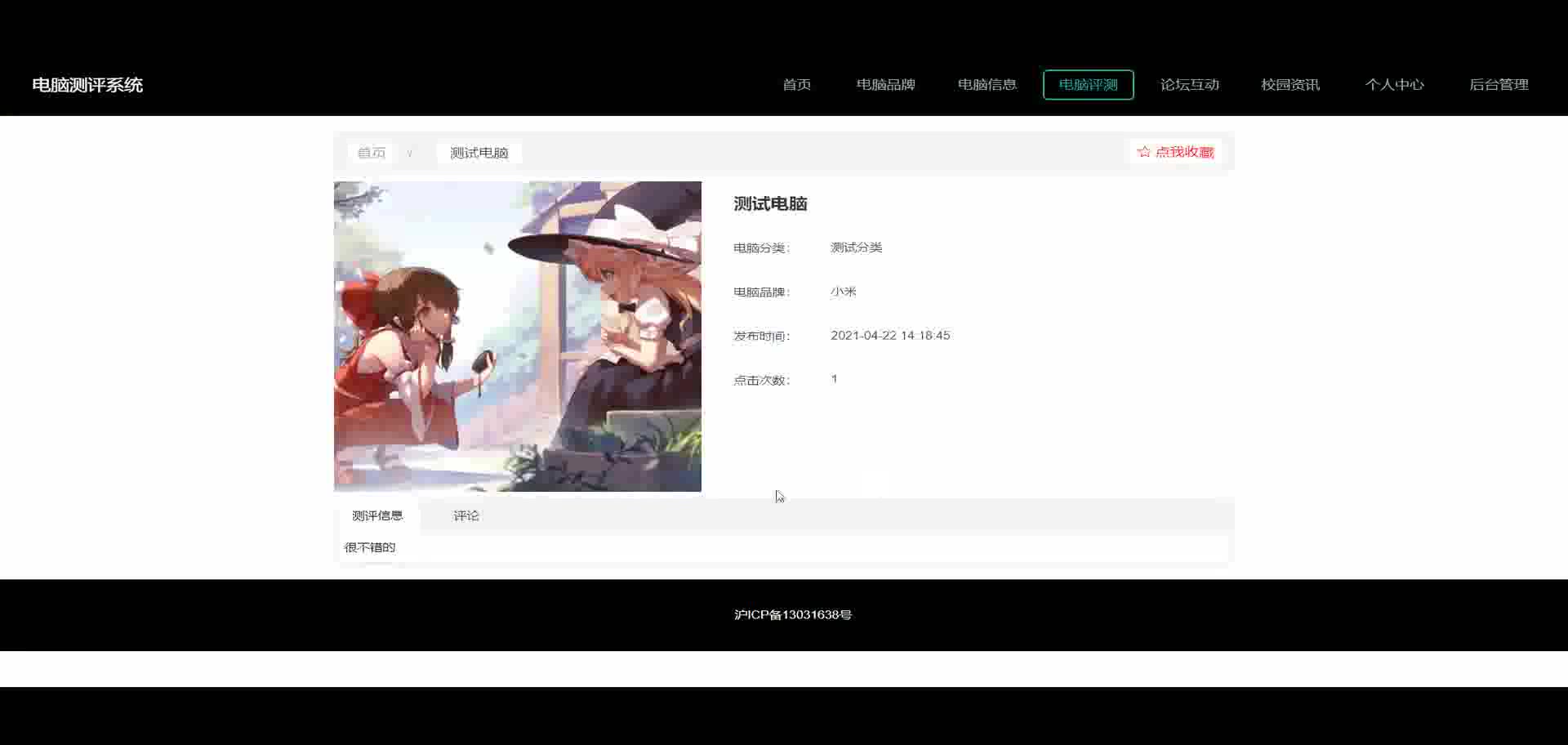
Task: Click the 点击次数 label
Action: pos(761,380)
